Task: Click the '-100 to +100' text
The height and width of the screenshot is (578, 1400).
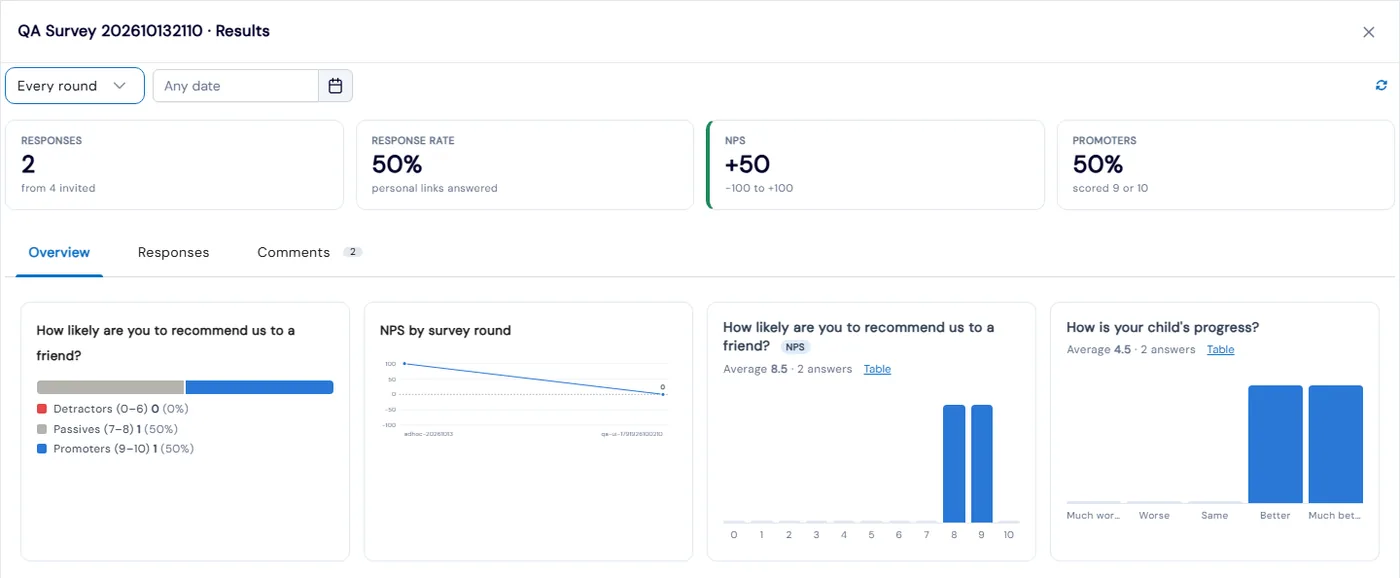Action: click(x=759, y=188)
